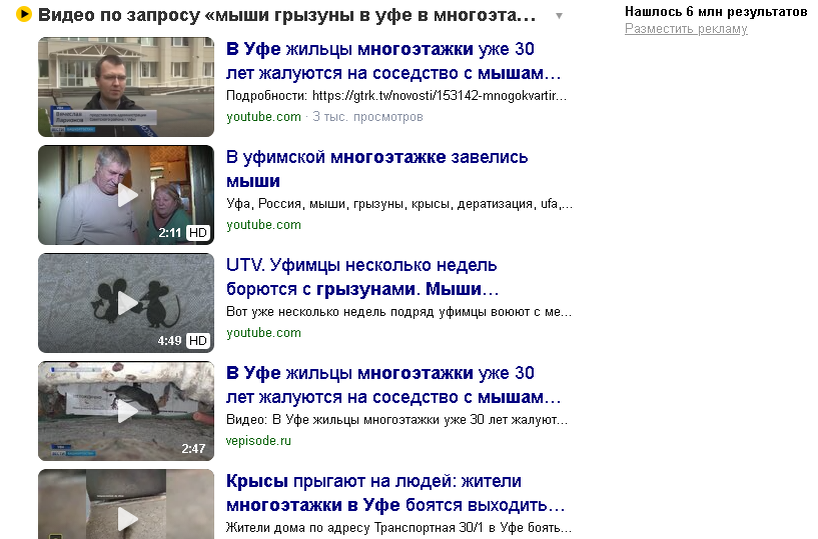Click the HD badge on 2:11 video
This screenshot has width=818, height=539.
click(198, 233)
